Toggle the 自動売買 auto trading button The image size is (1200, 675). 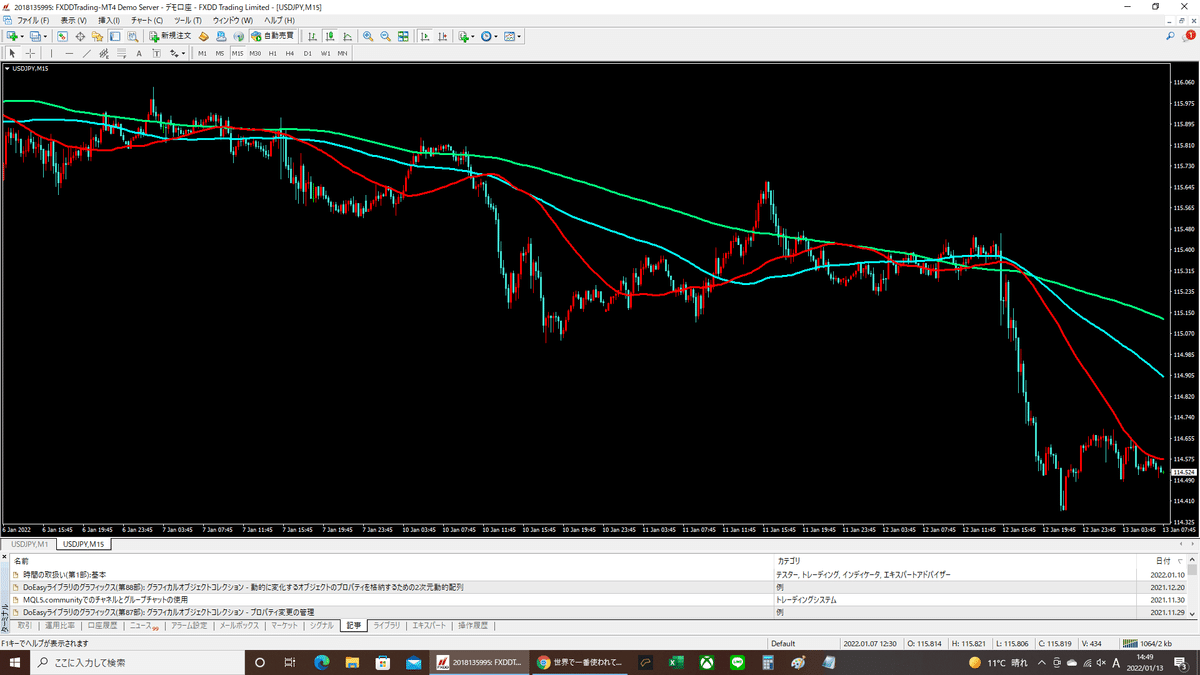point(272,36)
